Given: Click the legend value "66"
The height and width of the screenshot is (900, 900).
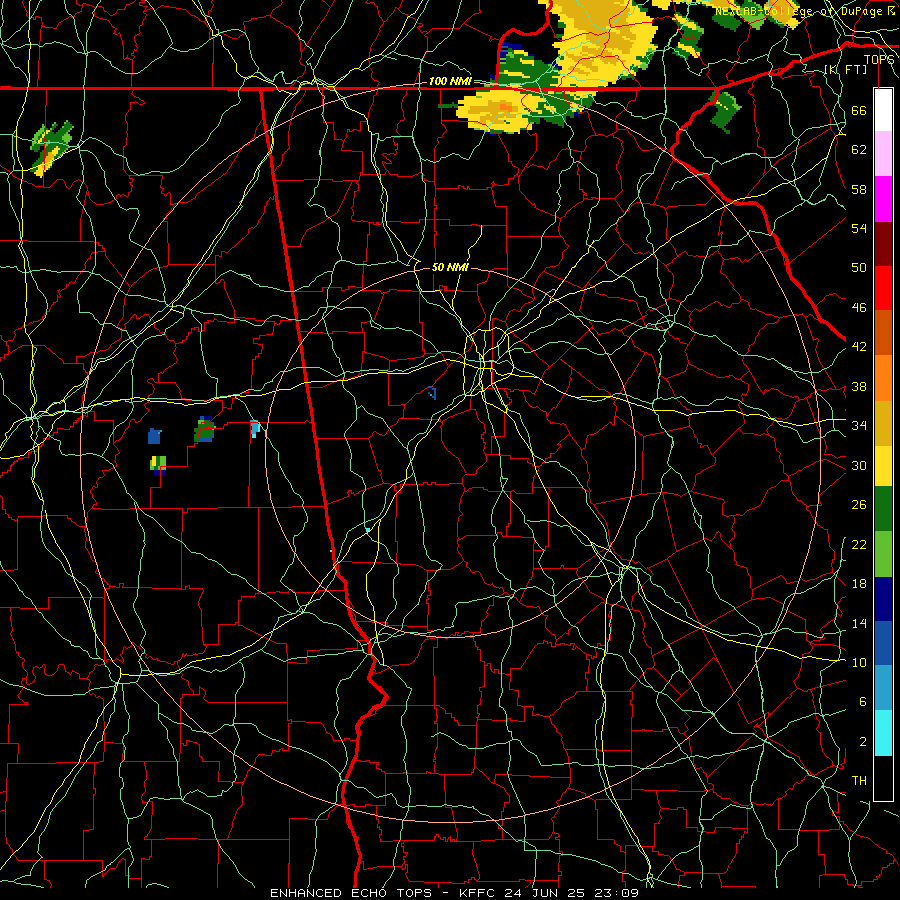Looking at the screenshot, I should (x=859, y=110).
